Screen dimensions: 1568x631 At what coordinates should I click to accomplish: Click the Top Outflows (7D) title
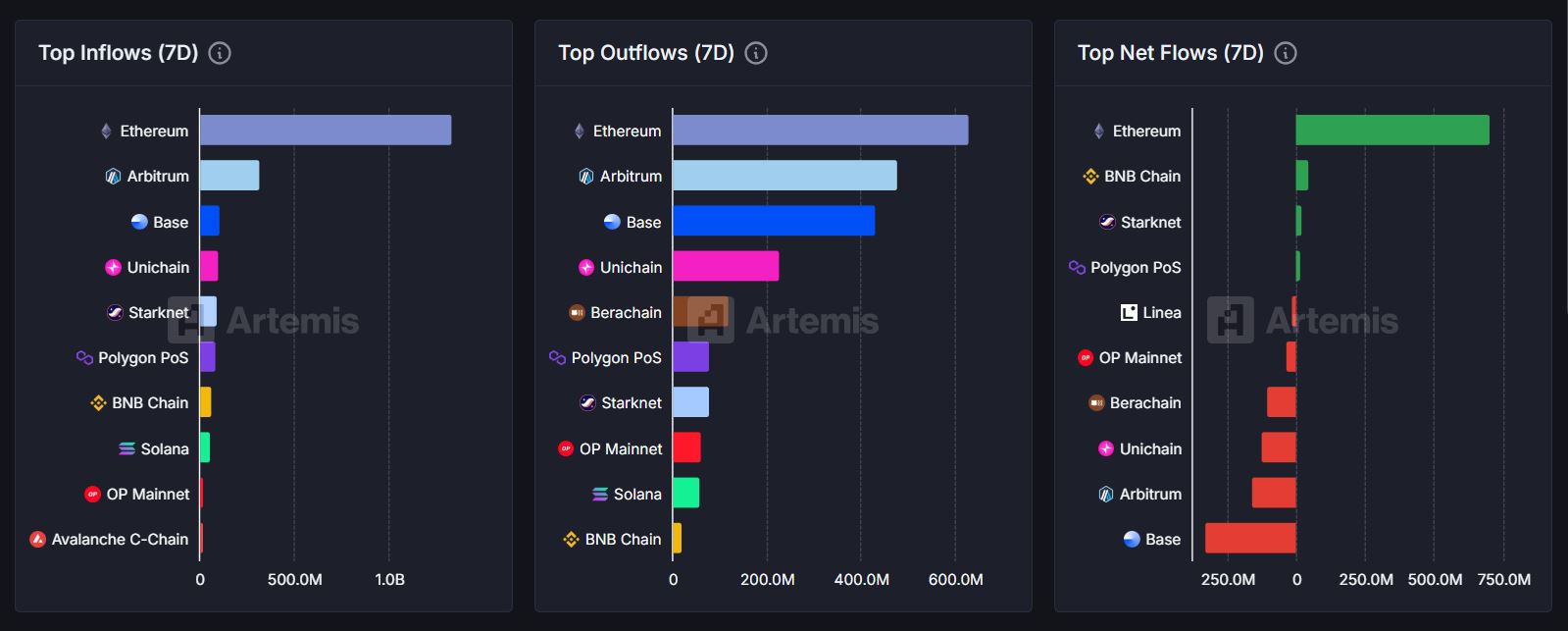646,53
